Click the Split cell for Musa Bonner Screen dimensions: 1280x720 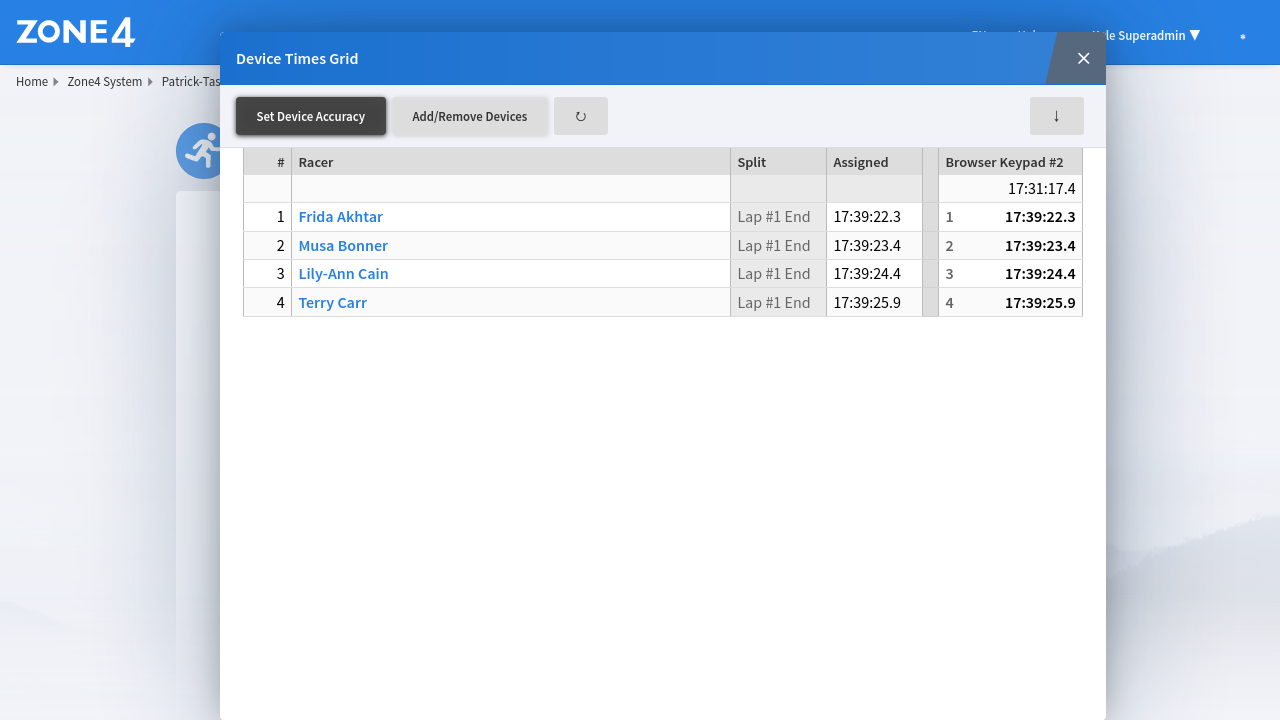[774, 246]
